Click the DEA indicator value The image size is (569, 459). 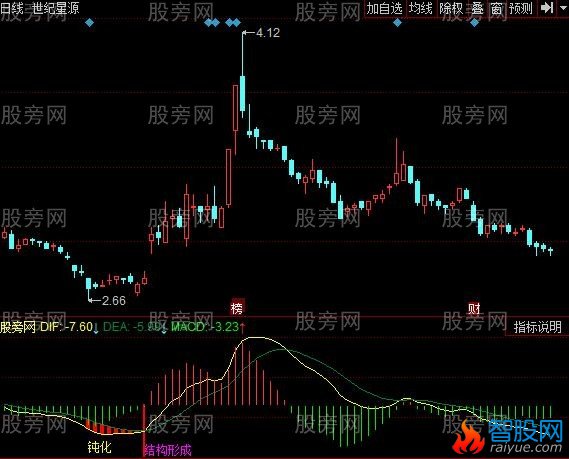pyautogui.click(x=132, y=327)
